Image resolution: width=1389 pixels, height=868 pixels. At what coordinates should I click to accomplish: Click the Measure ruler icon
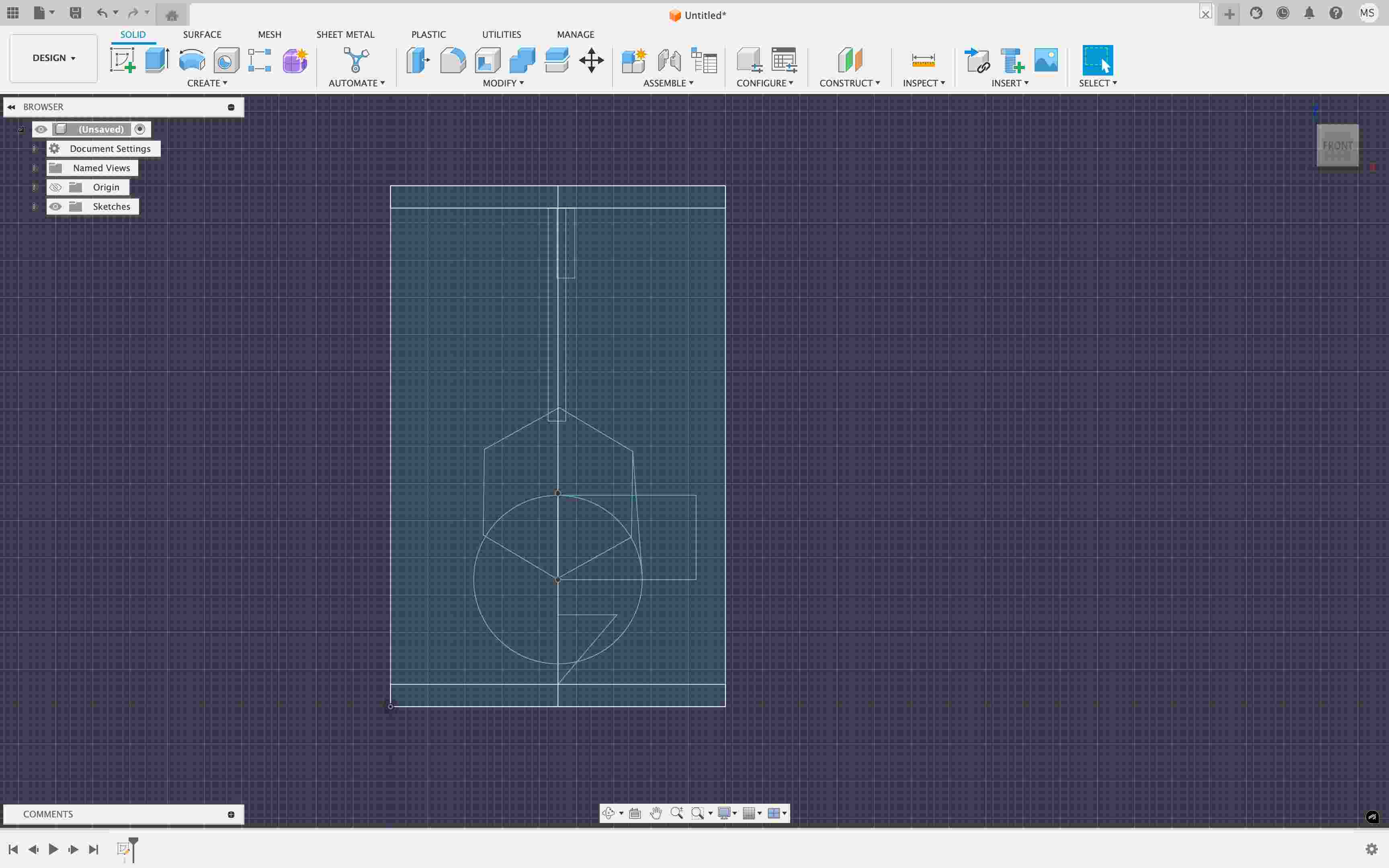pyautogui.click(x=923, y=60)
